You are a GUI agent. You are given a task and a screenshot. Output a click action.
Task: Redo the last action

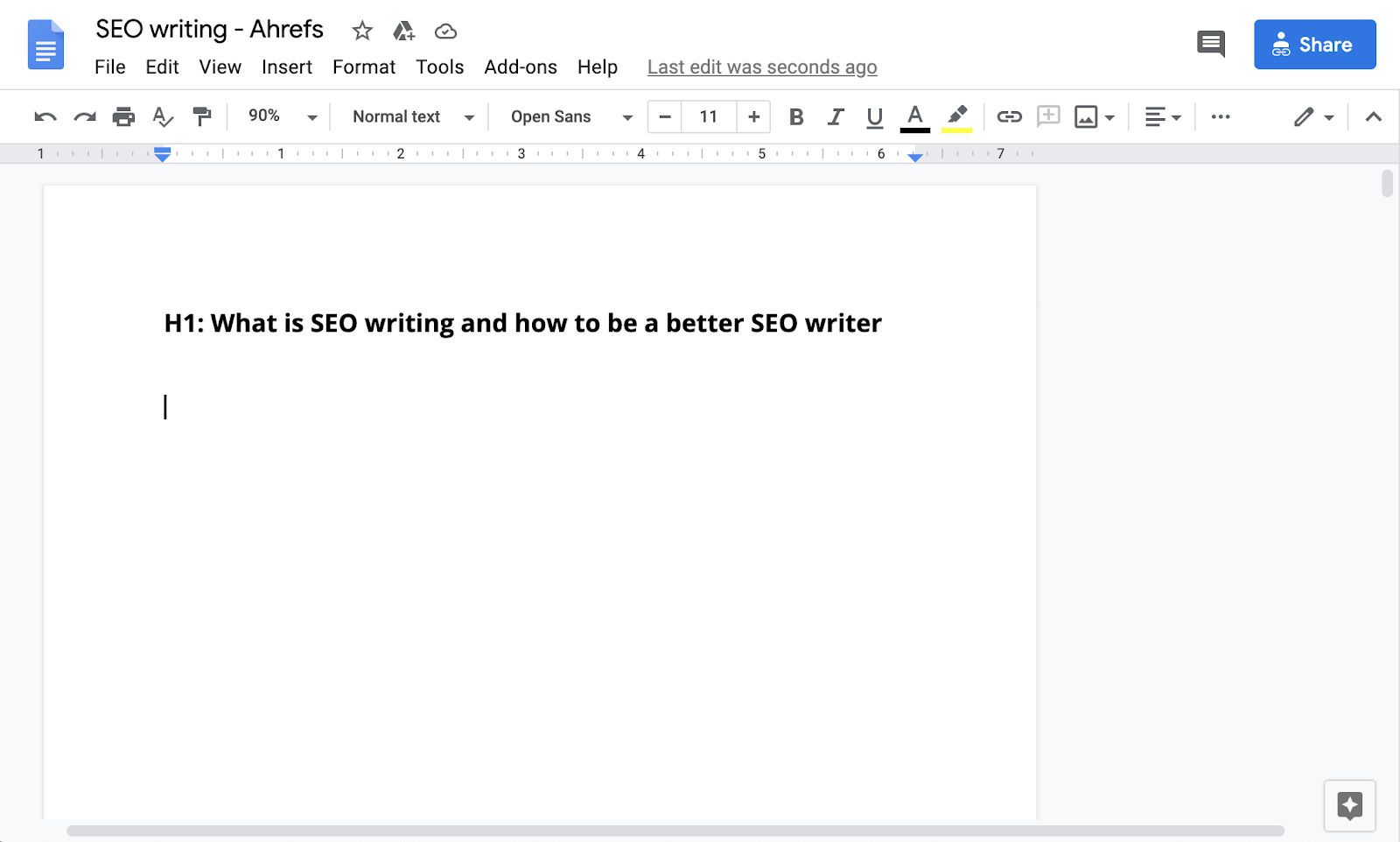(x=84, y=116)
